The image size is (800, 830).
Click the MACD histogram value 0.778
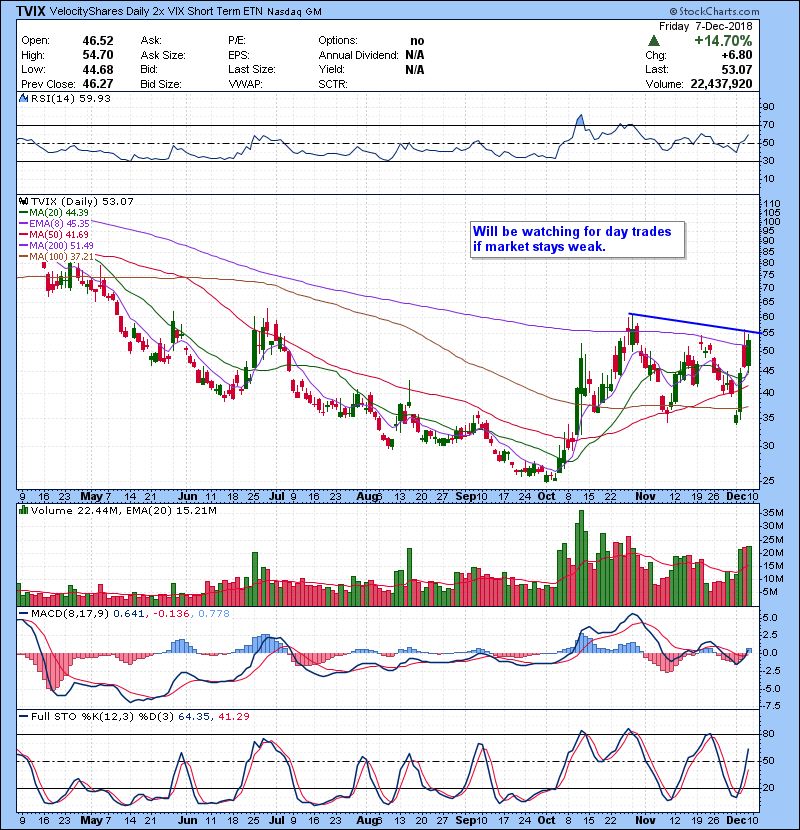[214, 614]
